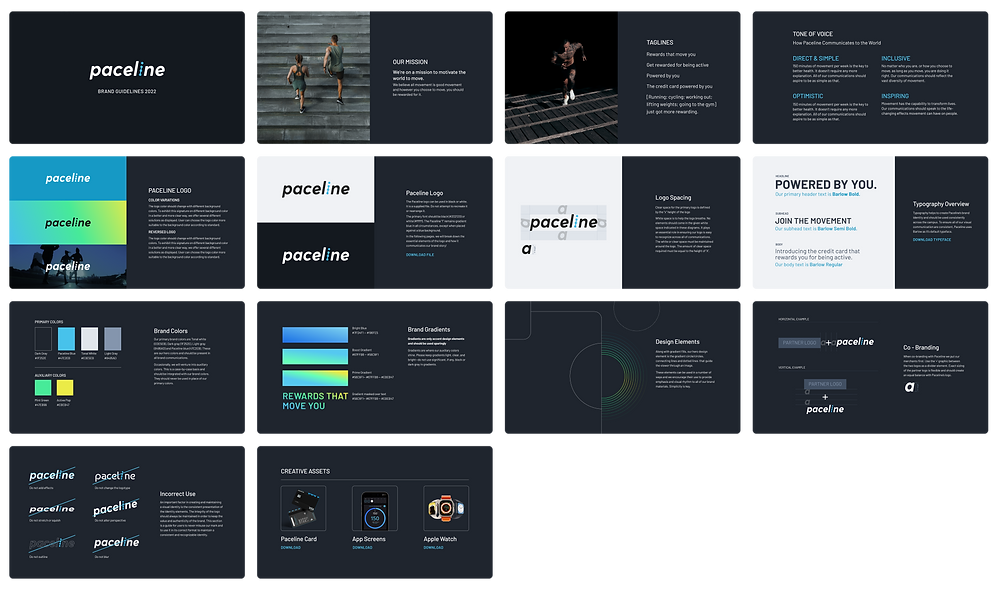Open the DOWNLOAD TYPEFACE link
This screenshot has width=999, height=590.
click(x=932, y=240)
